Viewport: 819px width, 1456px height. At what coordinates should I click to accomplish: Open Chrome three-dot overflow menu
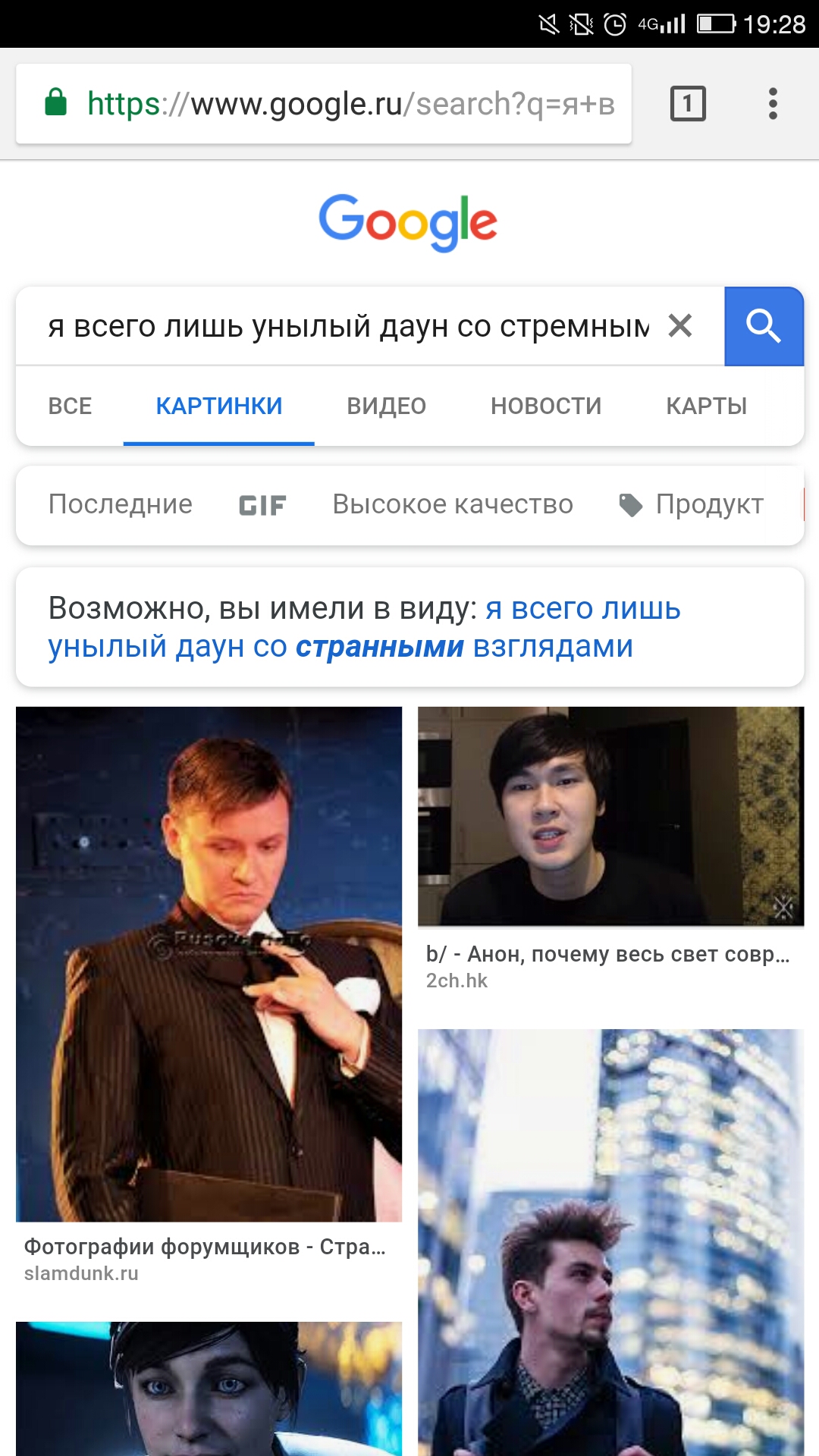click(x=773, y=104)
